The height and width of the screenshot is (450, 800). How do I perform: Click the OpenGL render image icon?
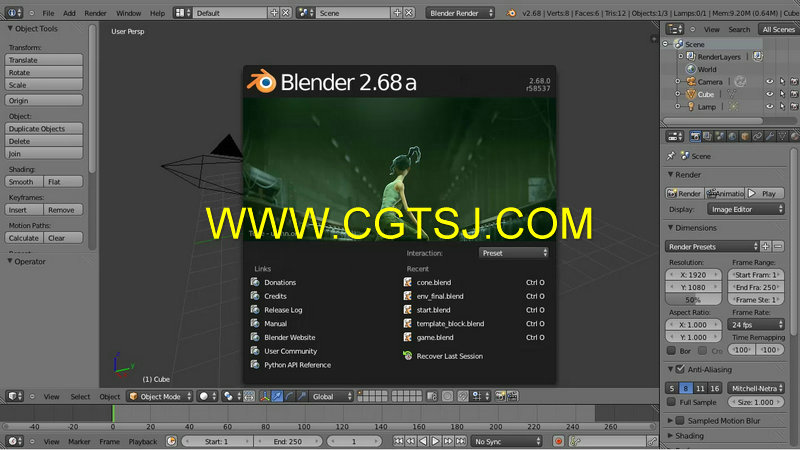pyautogui.click(x=500, y=396)
